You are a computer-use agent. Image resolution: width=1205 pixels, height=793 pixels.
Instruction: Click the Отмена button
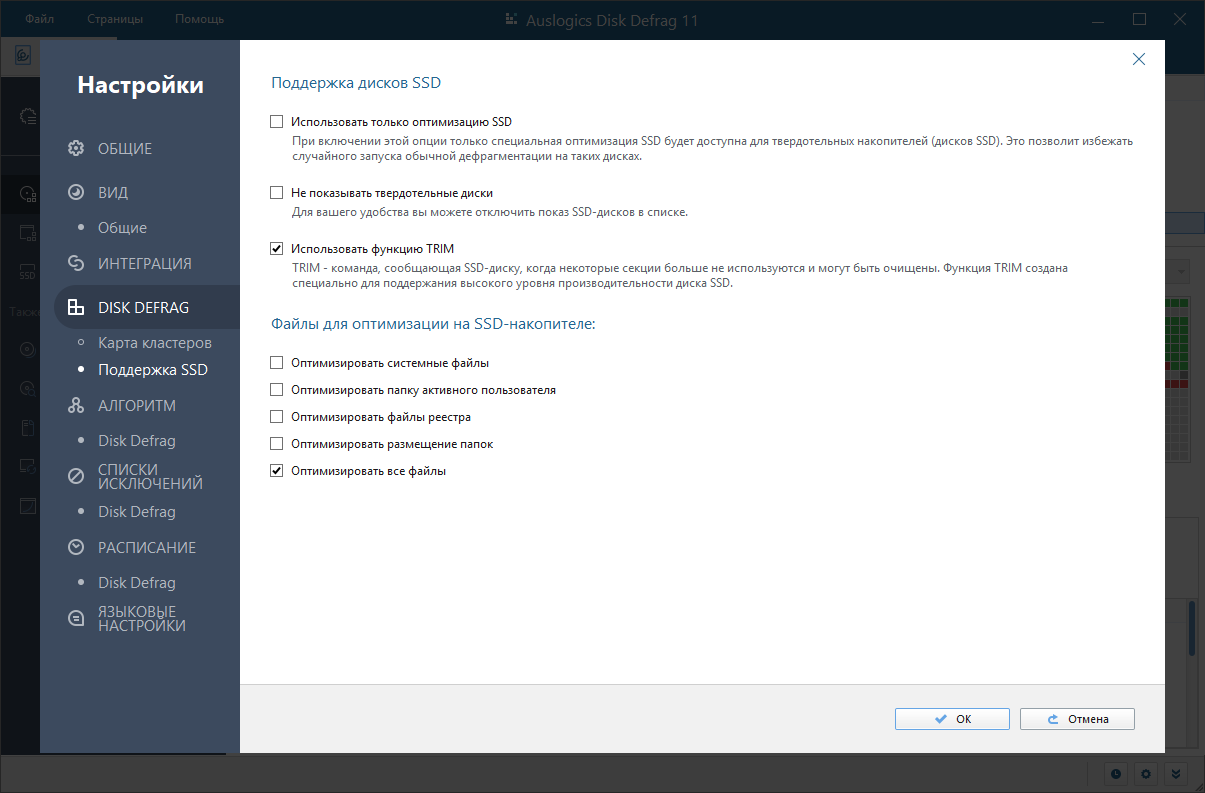(x=1077, y=719)
